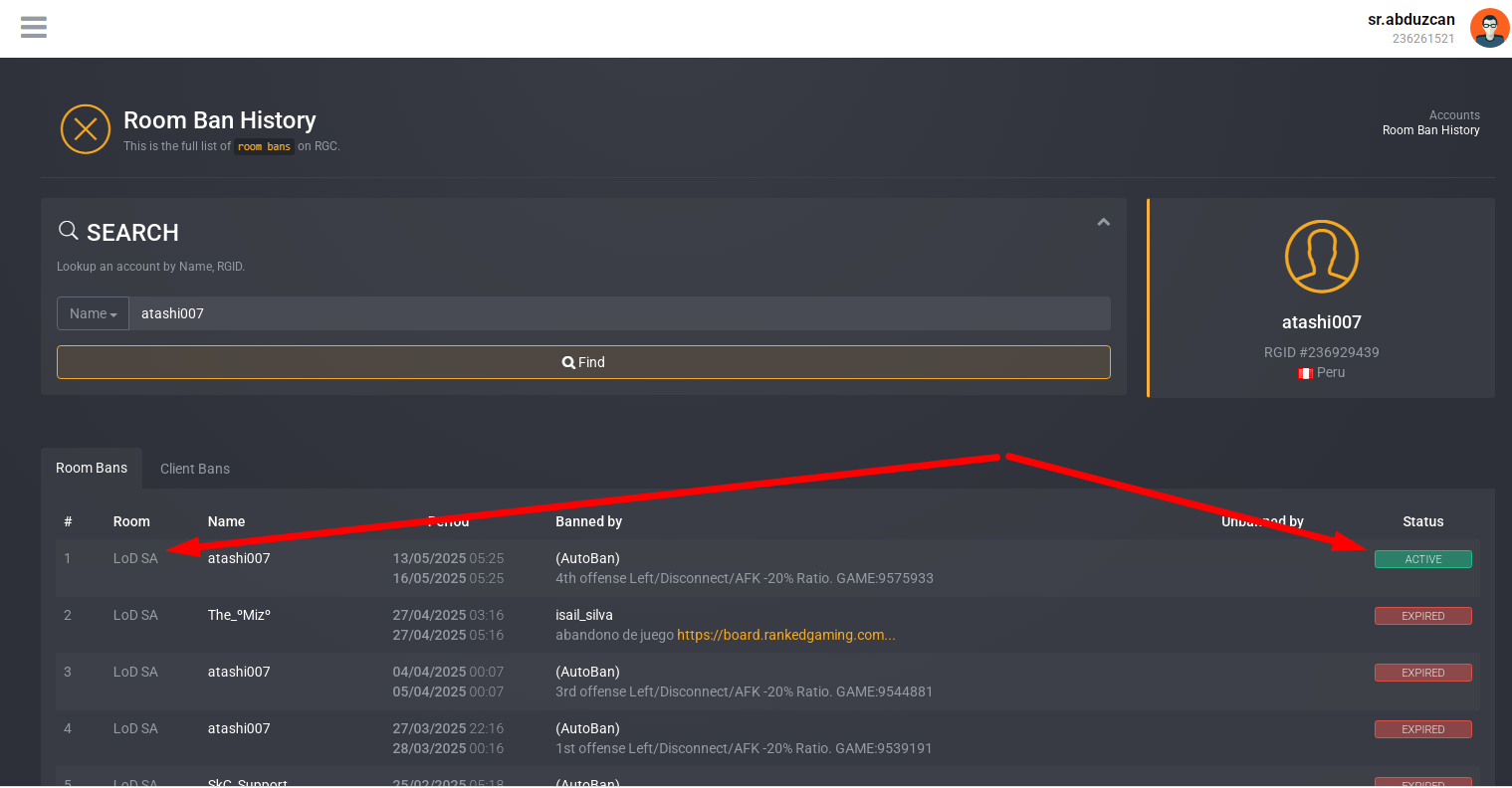The width and height of the screenshot is (1512, 788).
Task: Click isail_silva banned-by name
Action: [584, 615]
